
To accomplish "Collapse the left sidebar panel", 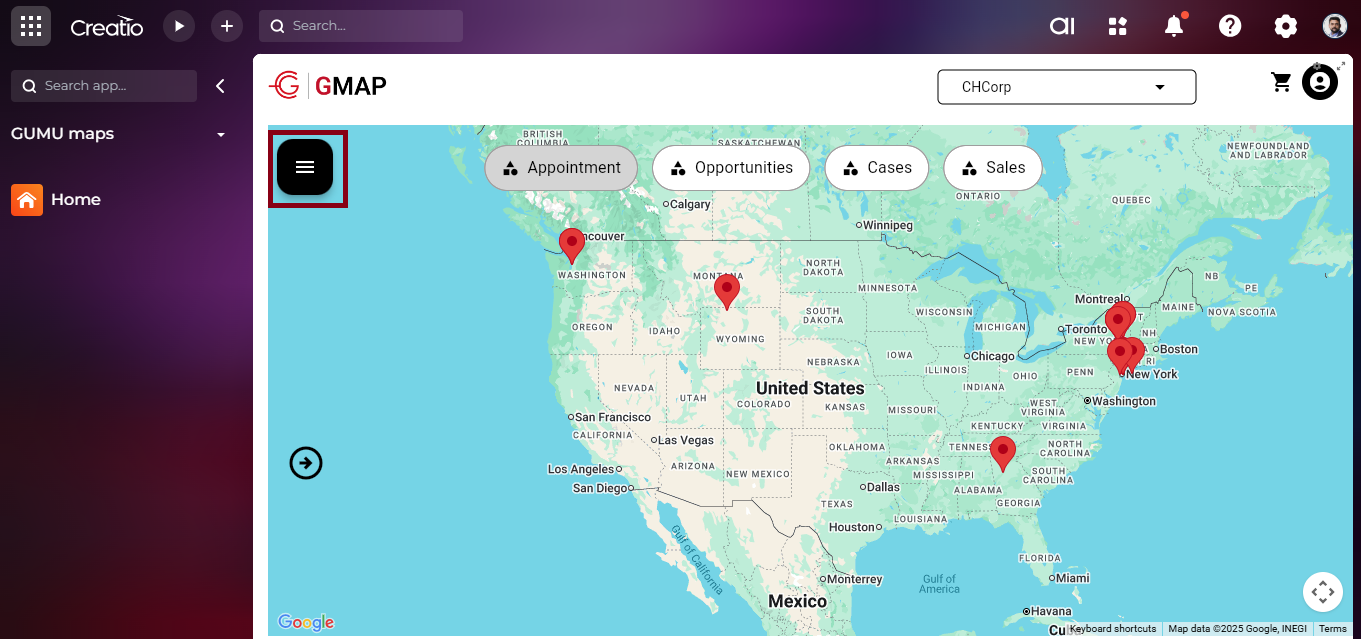I will (220, 86).
